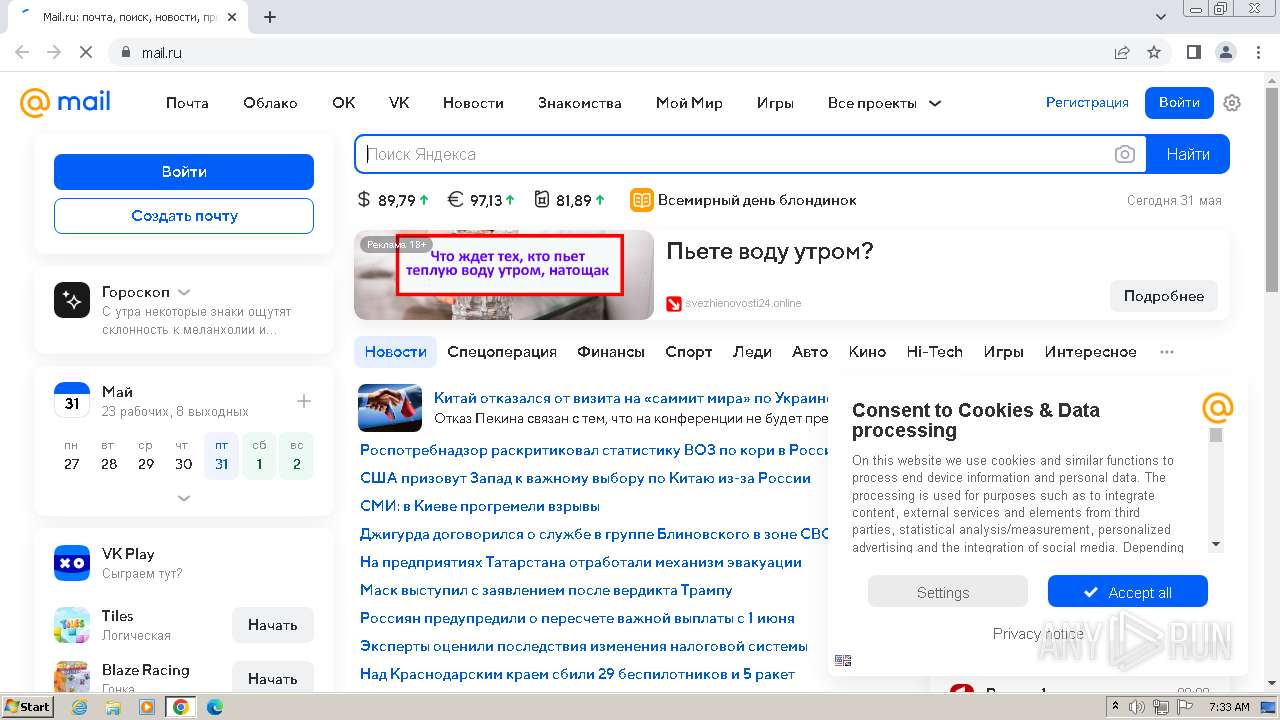The image size is (1280, 720).
Task: Open Chrome three-dot menu
Action: pos(1257,52)
